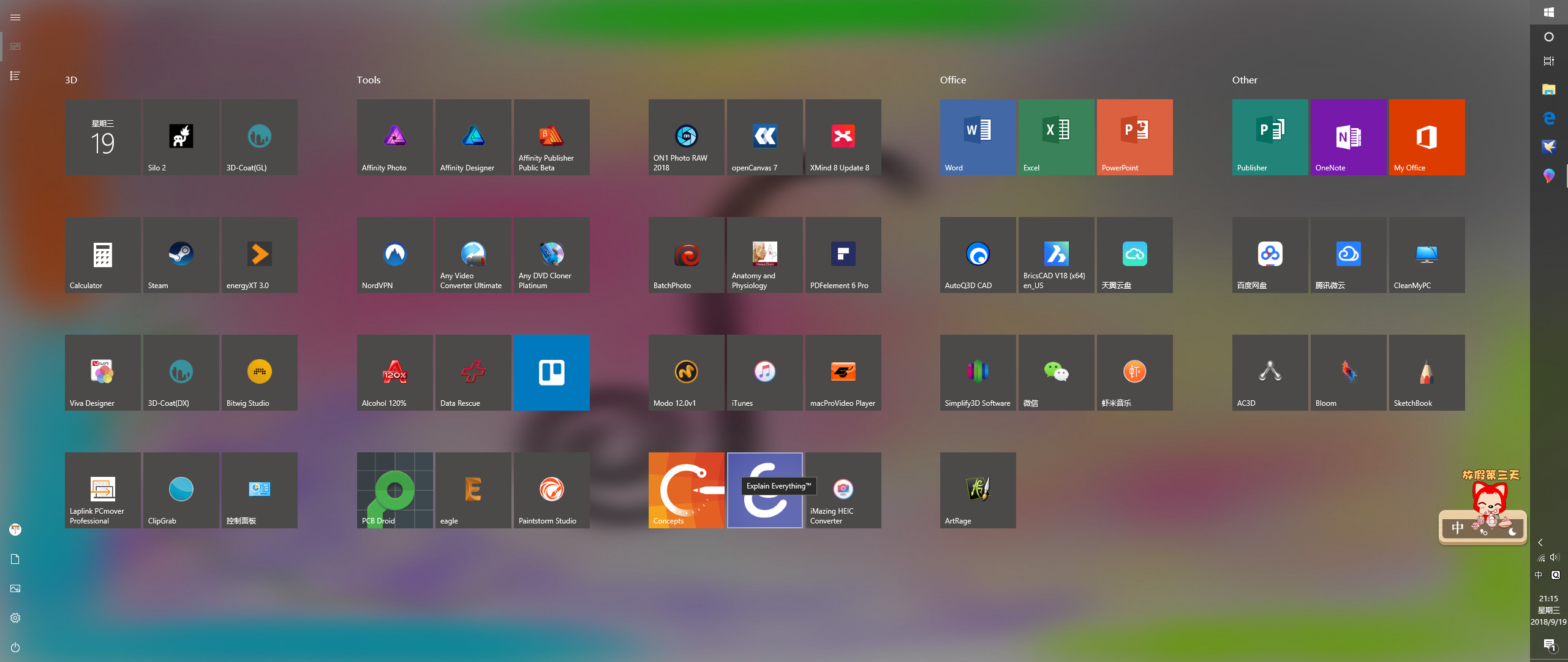The height and width of the screenshot is (662, 1568).
Task: Switch to All apps list view
Action: click(x=15, y=76)
